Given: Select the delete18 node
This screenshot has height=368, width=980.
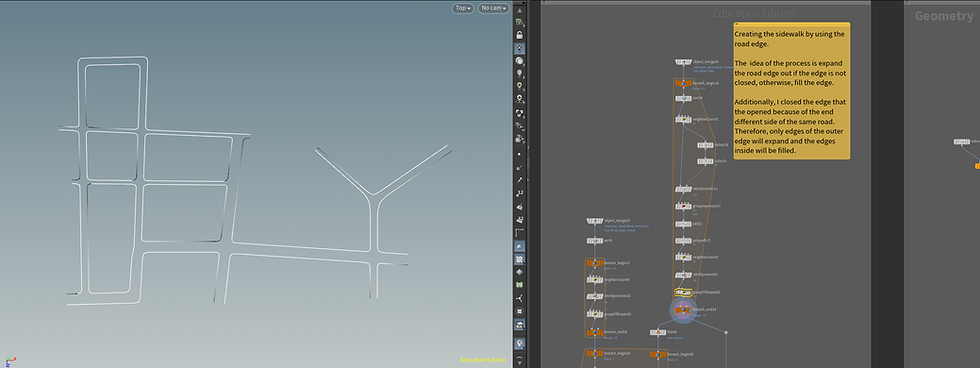Looking at the screenshot, I should [706, 145].
